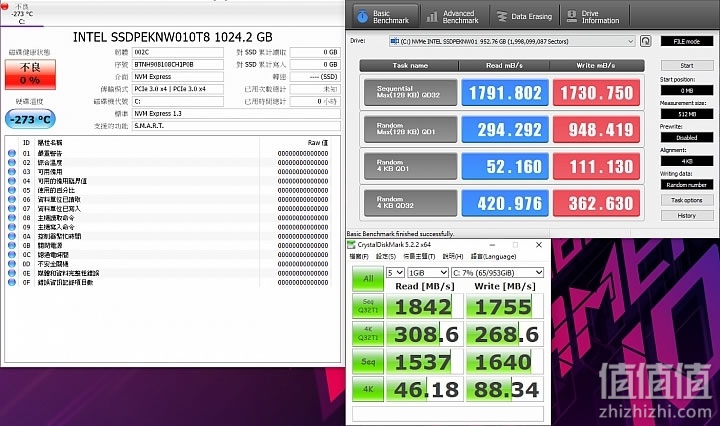720x426 pixels.
Task: Click the status icon for attribute 04
Action: point(12,181)
